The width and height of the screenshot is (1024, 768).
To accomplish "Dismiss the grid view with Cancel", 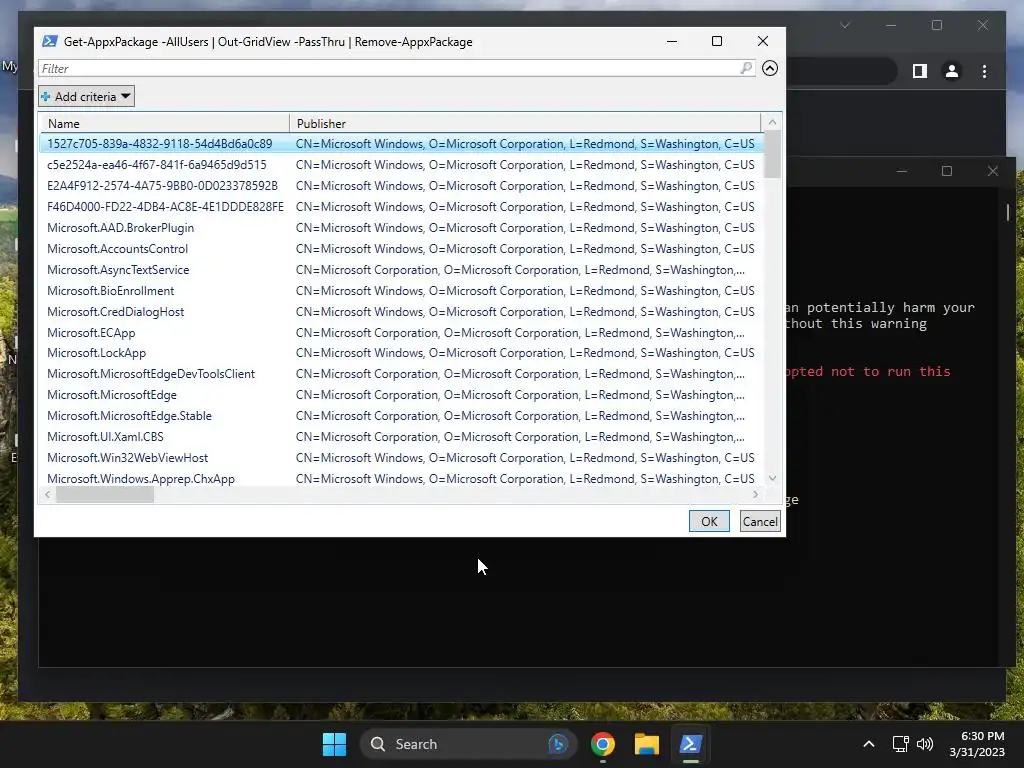I will 760,521.
